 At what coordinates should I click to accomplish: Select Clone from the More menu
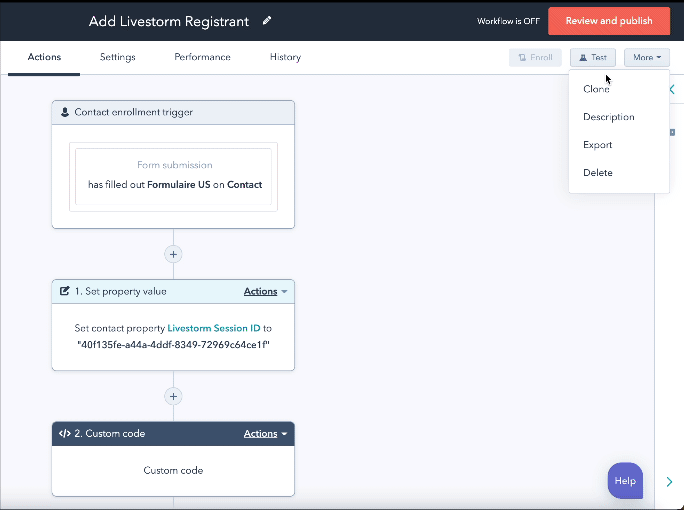tap(596, 89)
